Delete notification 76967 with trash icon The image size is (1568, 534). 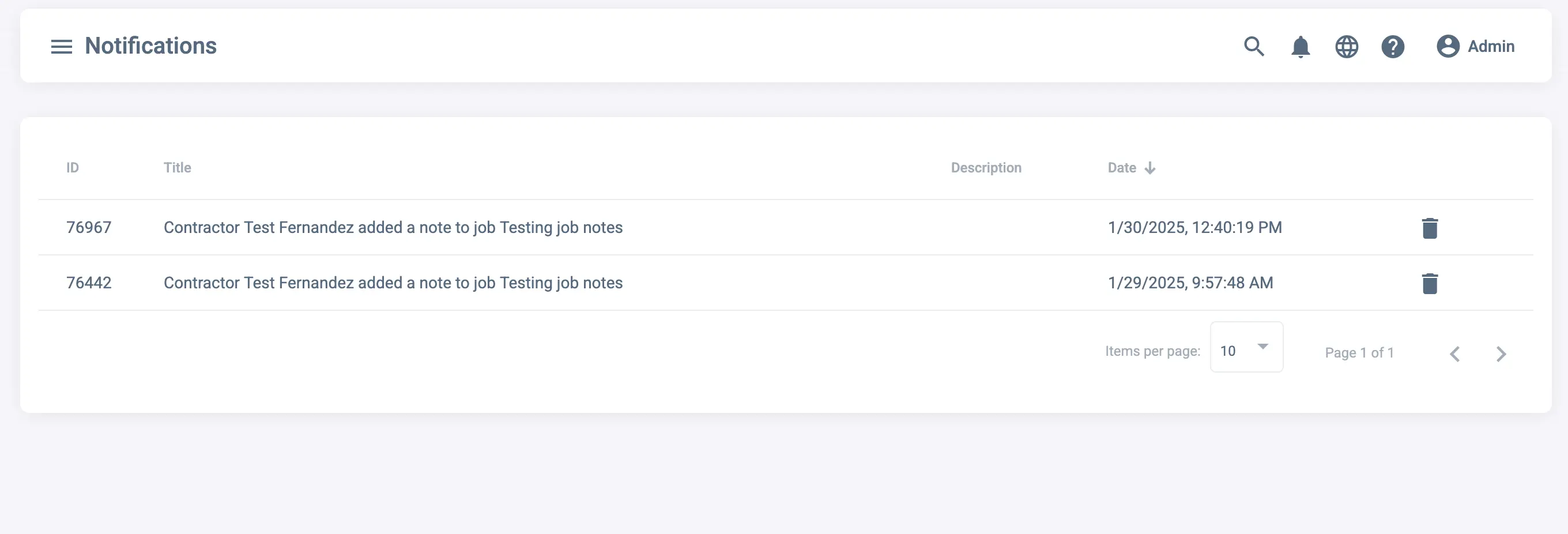(1429, 228)
